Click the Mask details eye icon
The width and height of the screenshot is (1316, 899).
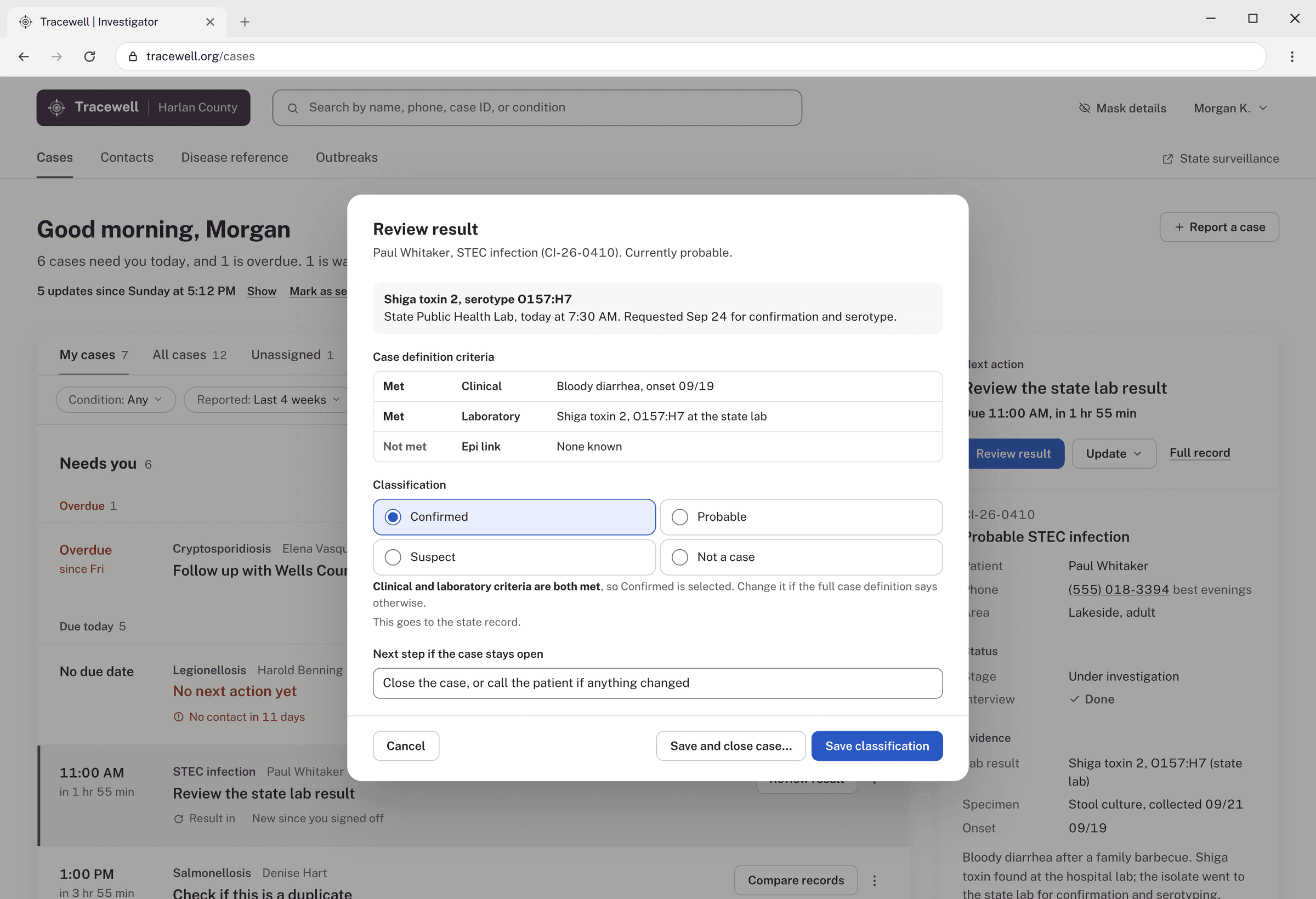pyautogui.click(x=1084, y=107)
